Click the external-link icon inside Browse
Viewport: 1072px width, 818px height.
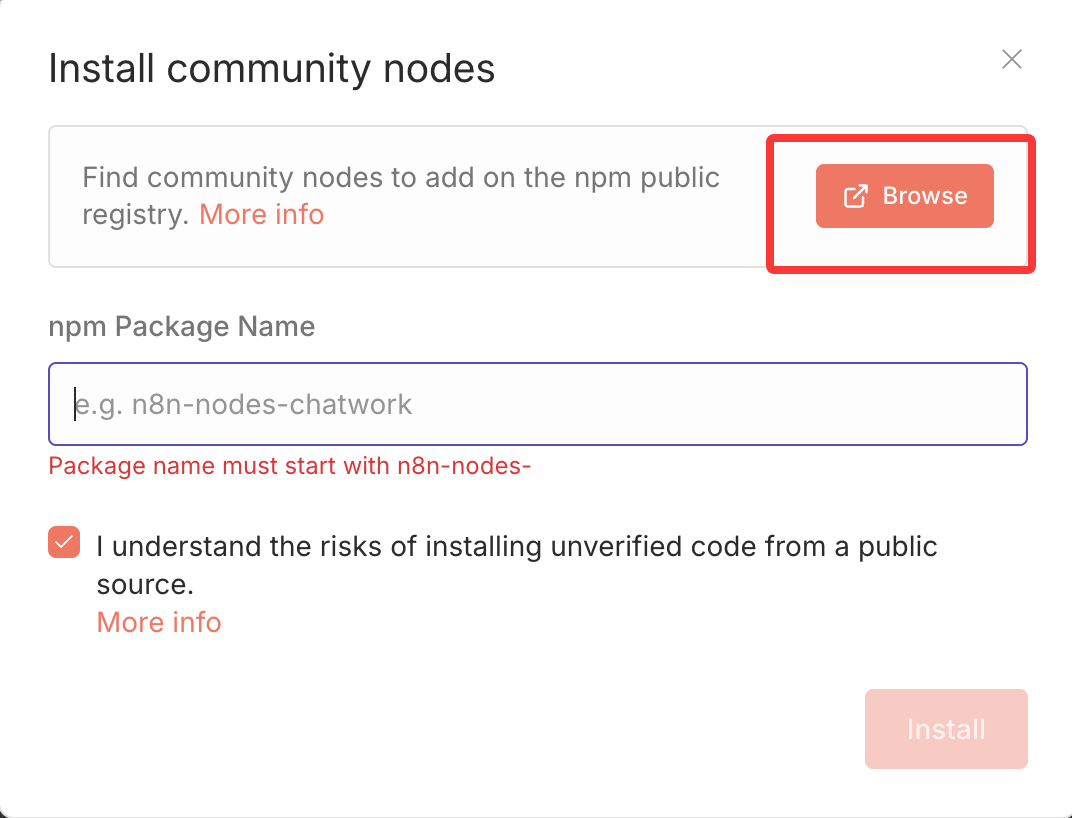click(856, 196)
